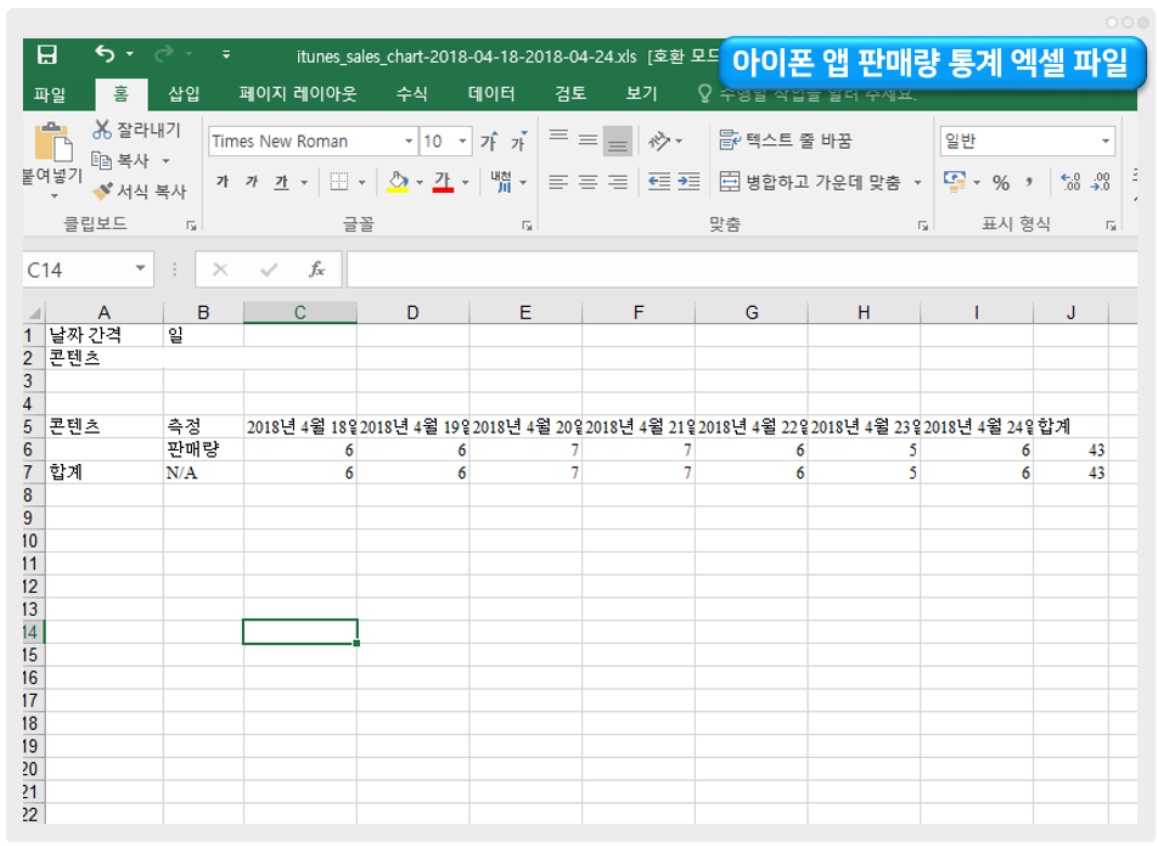Click the increase indent icon
The height and width of the screenshot is (846, 1157).
pyautogui.click(x=688, y=181)
